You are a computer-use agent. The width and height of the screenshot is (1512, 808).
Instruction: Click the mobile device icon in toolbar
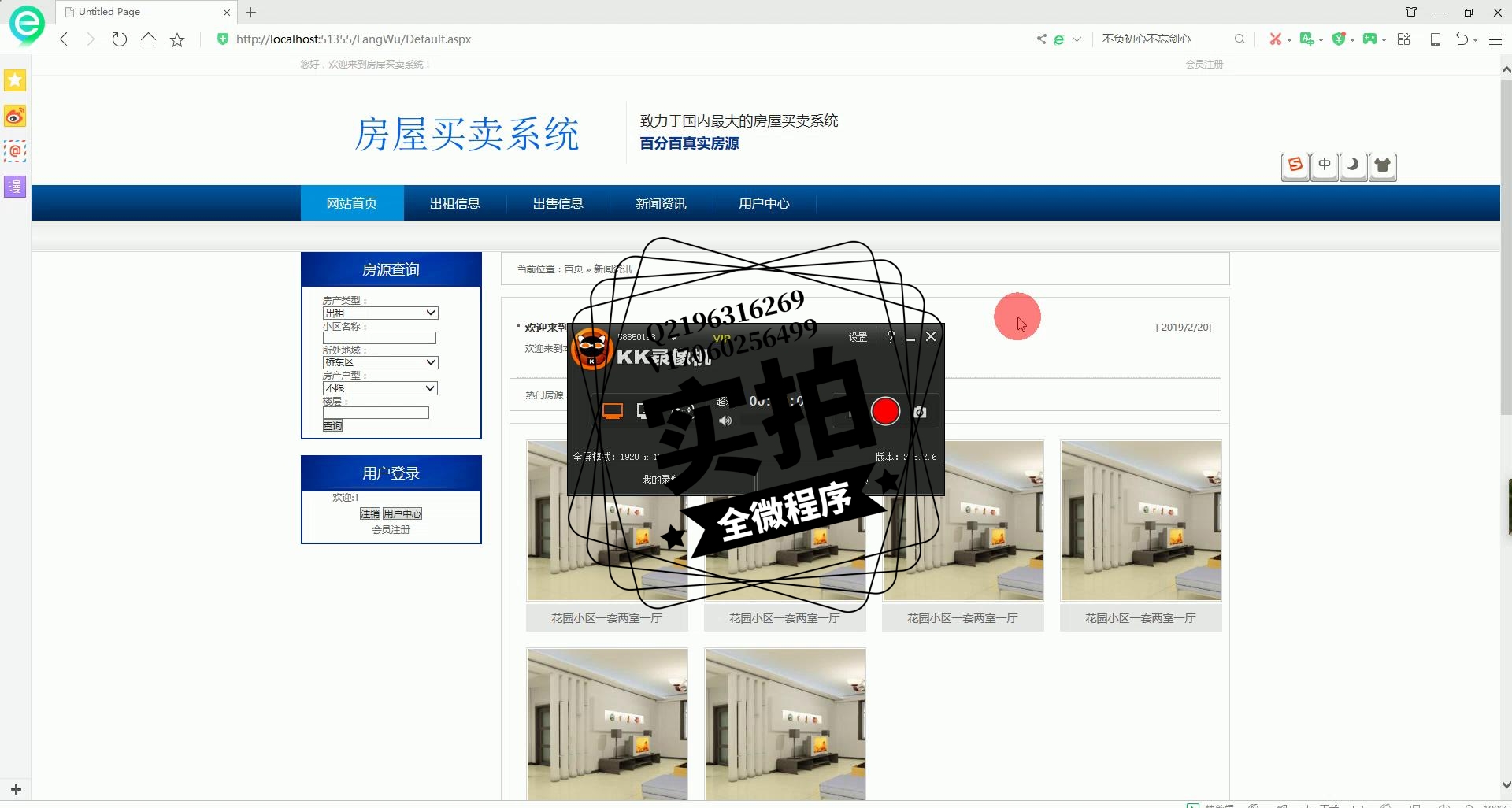point(1436,39)
